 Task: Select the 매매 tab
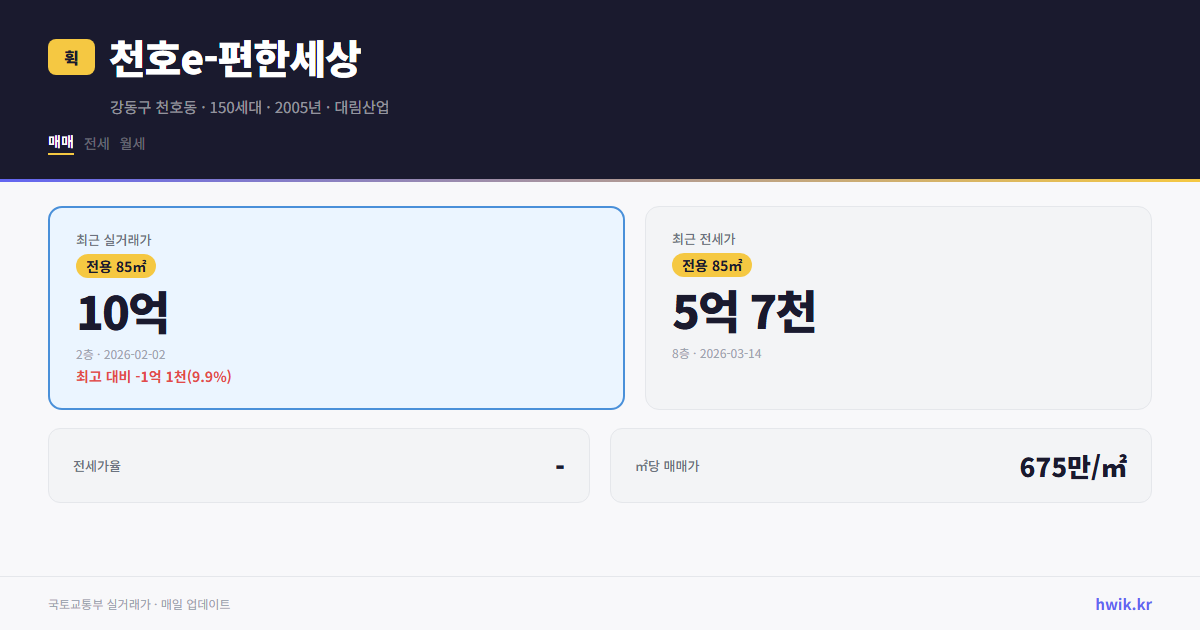(61, 143)
